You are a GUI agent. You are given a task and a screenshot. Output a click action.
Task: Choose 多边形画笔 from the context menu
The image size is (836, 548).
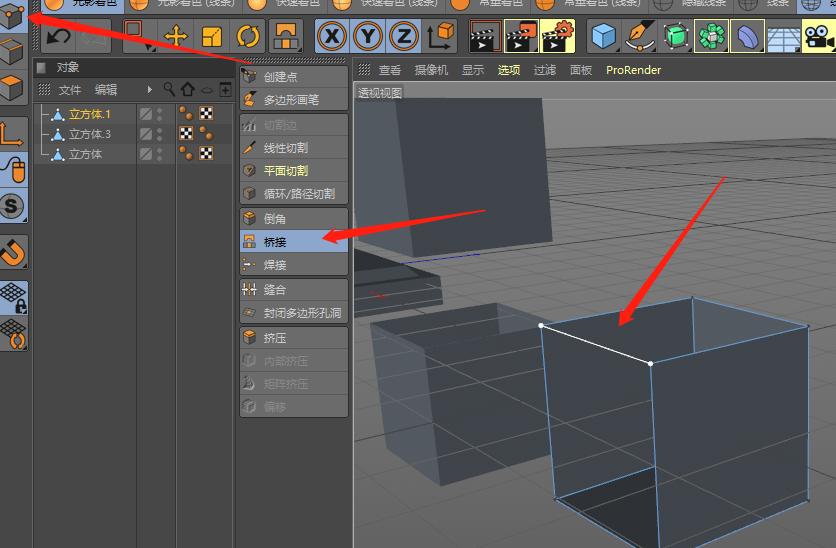click(x=294, y=100)
